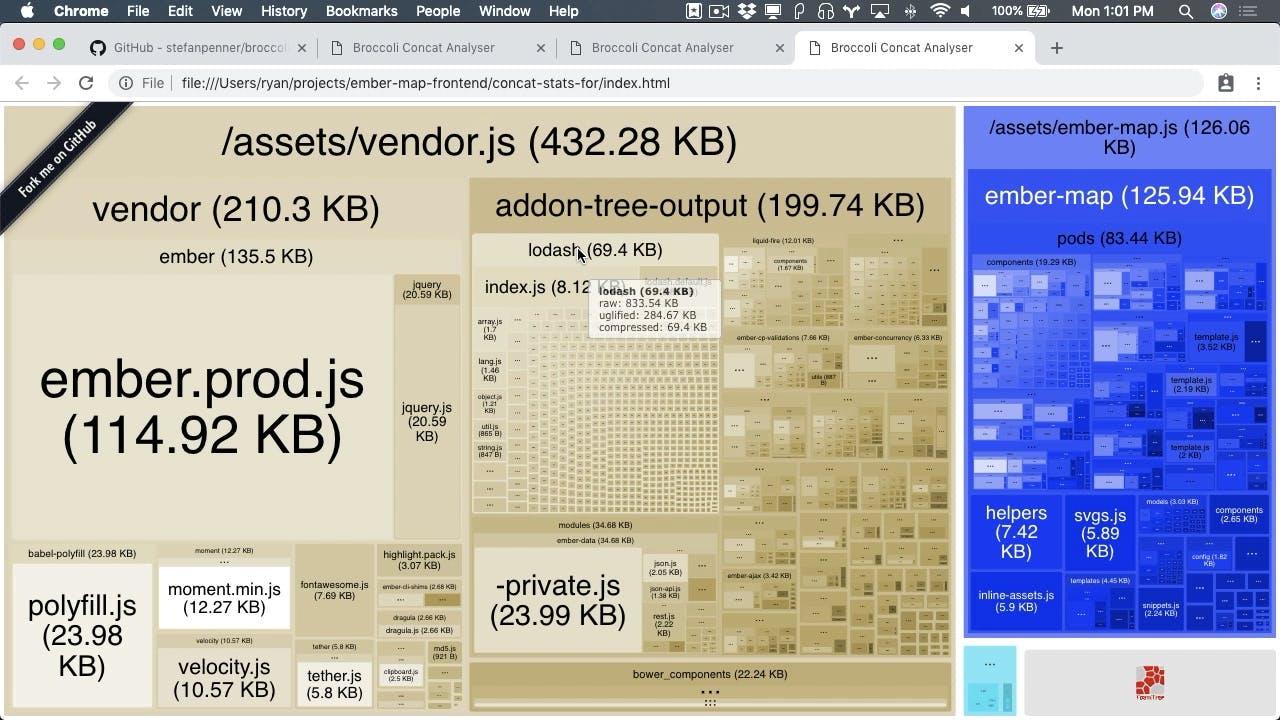Close the active Broccoli Concat Analyser tab
Viewport: 1280px width, 720px height.
point(1019,47)
